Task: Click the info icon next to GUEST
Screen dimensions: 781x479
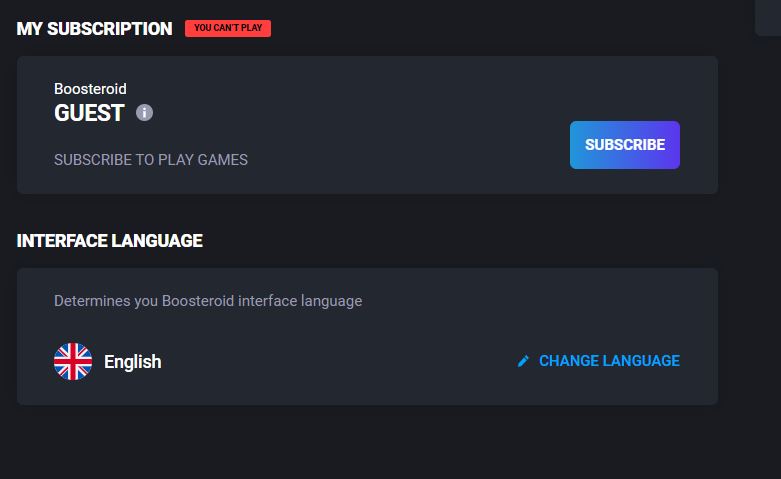Action: tap(144, 113)
